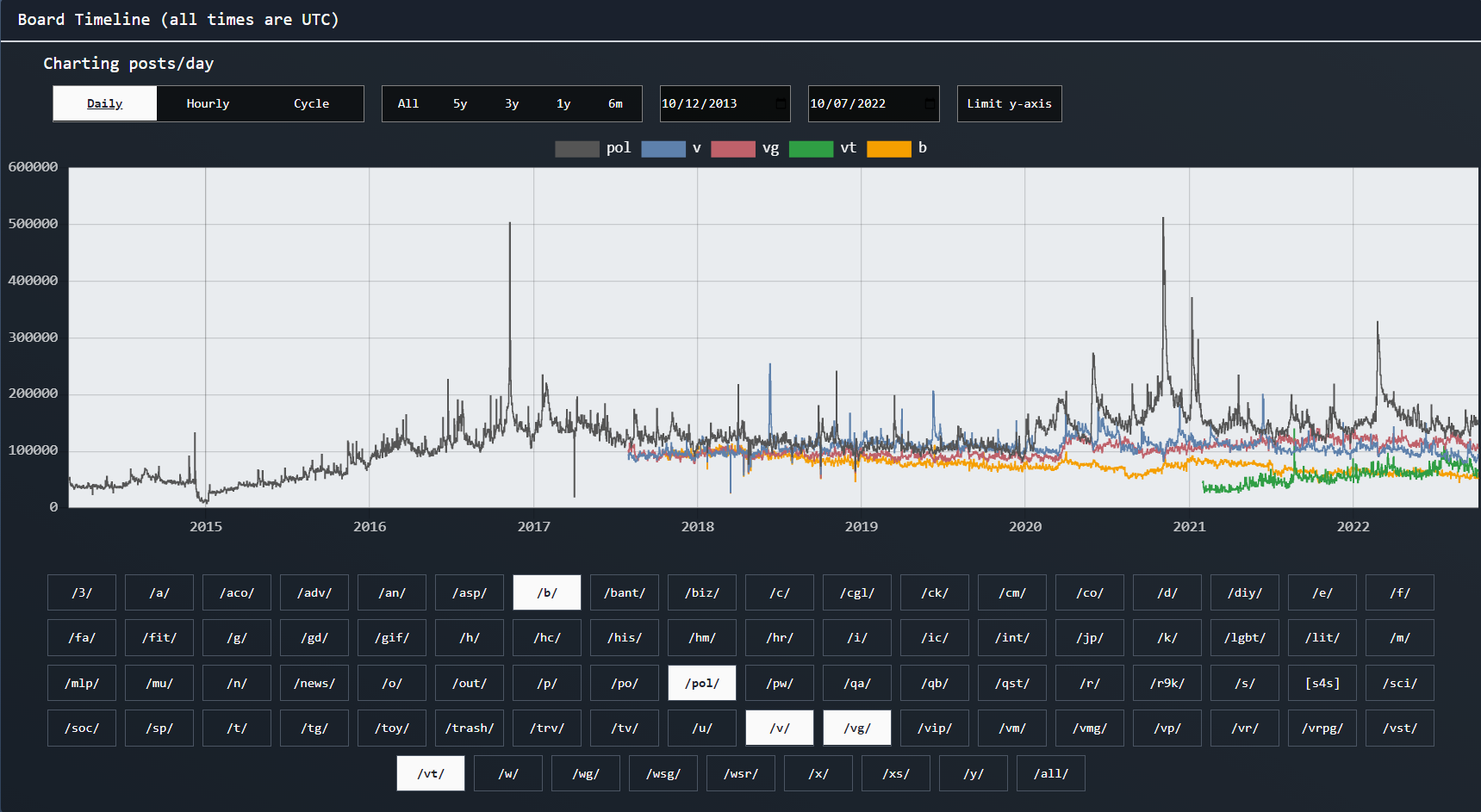Choose the 6m time range
Image resolution: width=1481 pixels, height=812 pixels.
pyautogui.click(x=615, y=104)
